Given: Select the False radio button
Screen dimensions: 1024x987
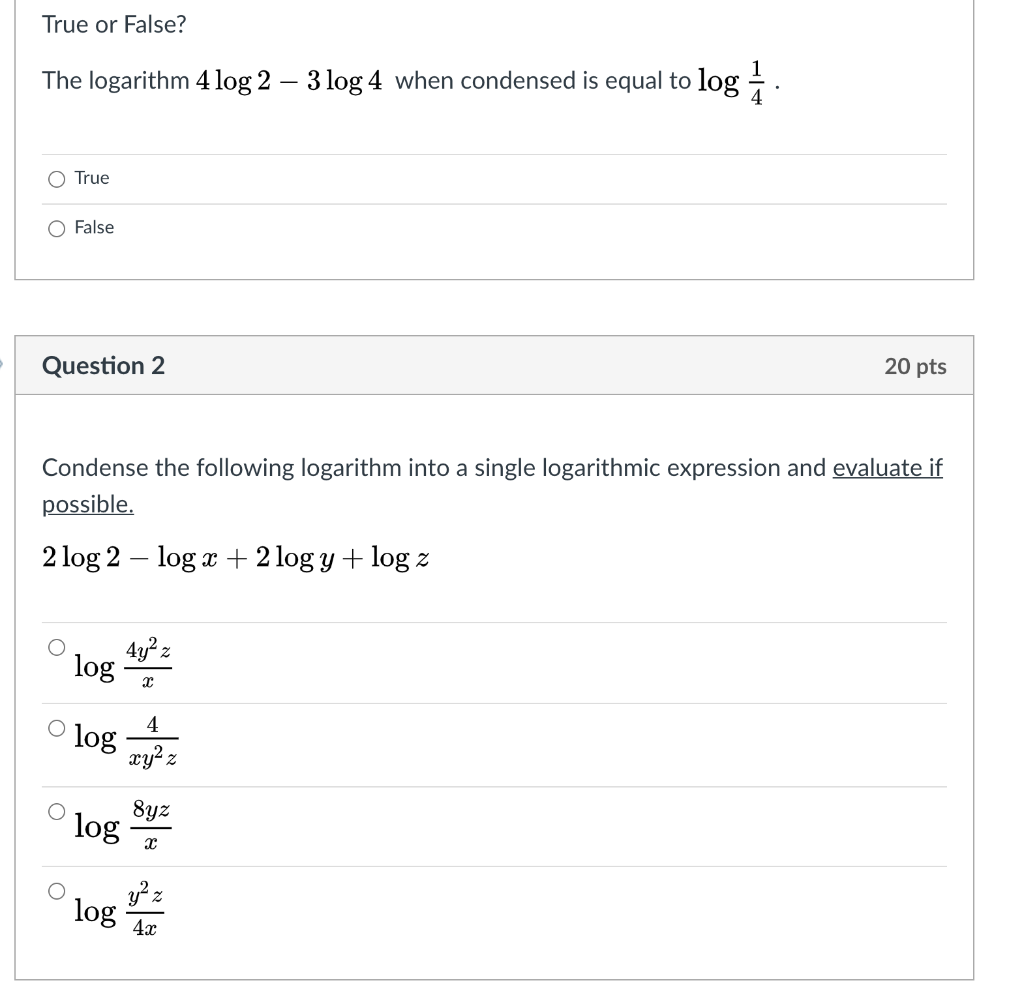Looking at the screenshot, I should click(x=55, y=228).
